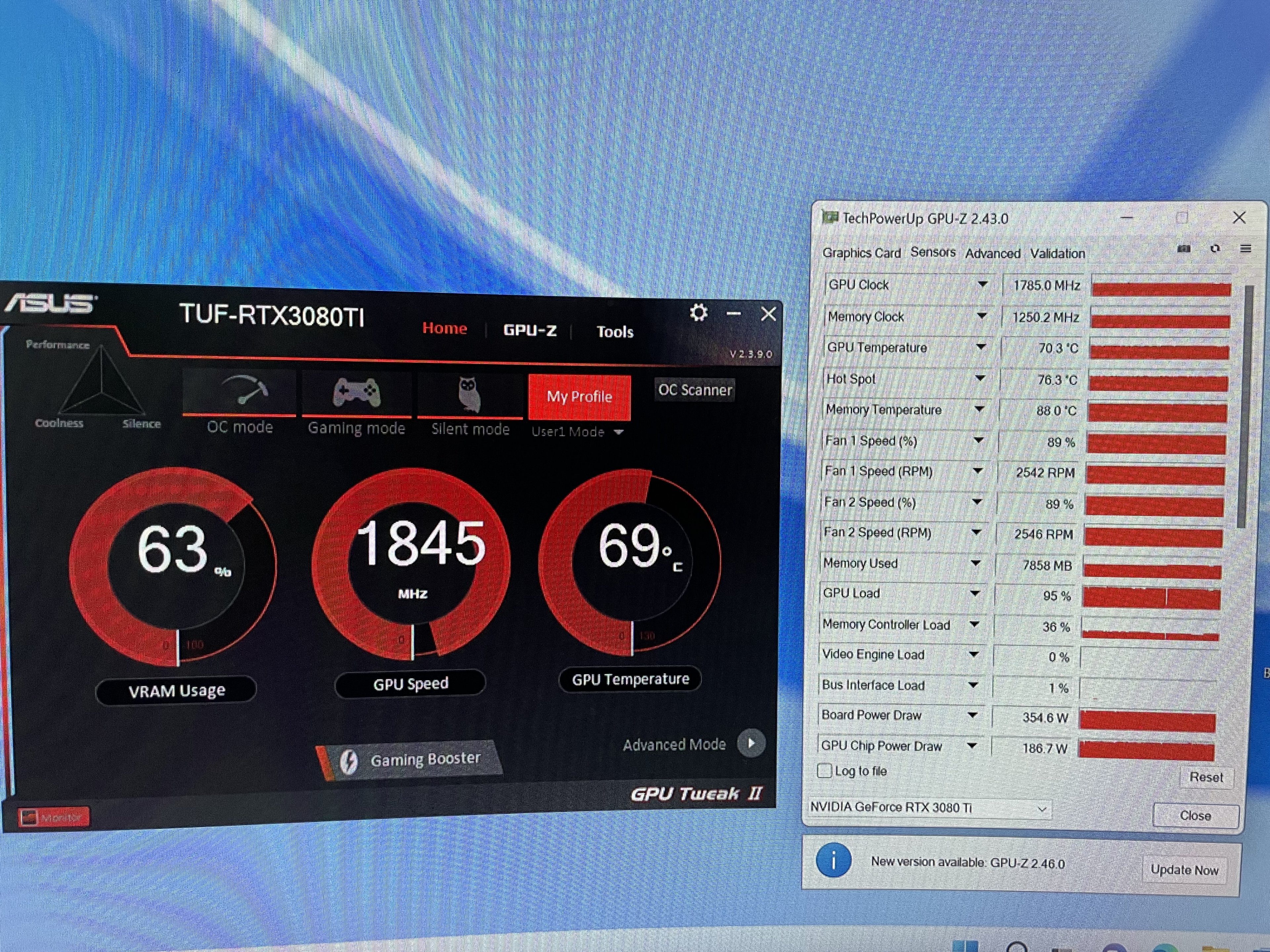The width and height of the screenshot is (1270, 952).
Task: Expand GPU Clock sensor dropdown arrow
Action: pyautogui.click(x=982, y=285)
